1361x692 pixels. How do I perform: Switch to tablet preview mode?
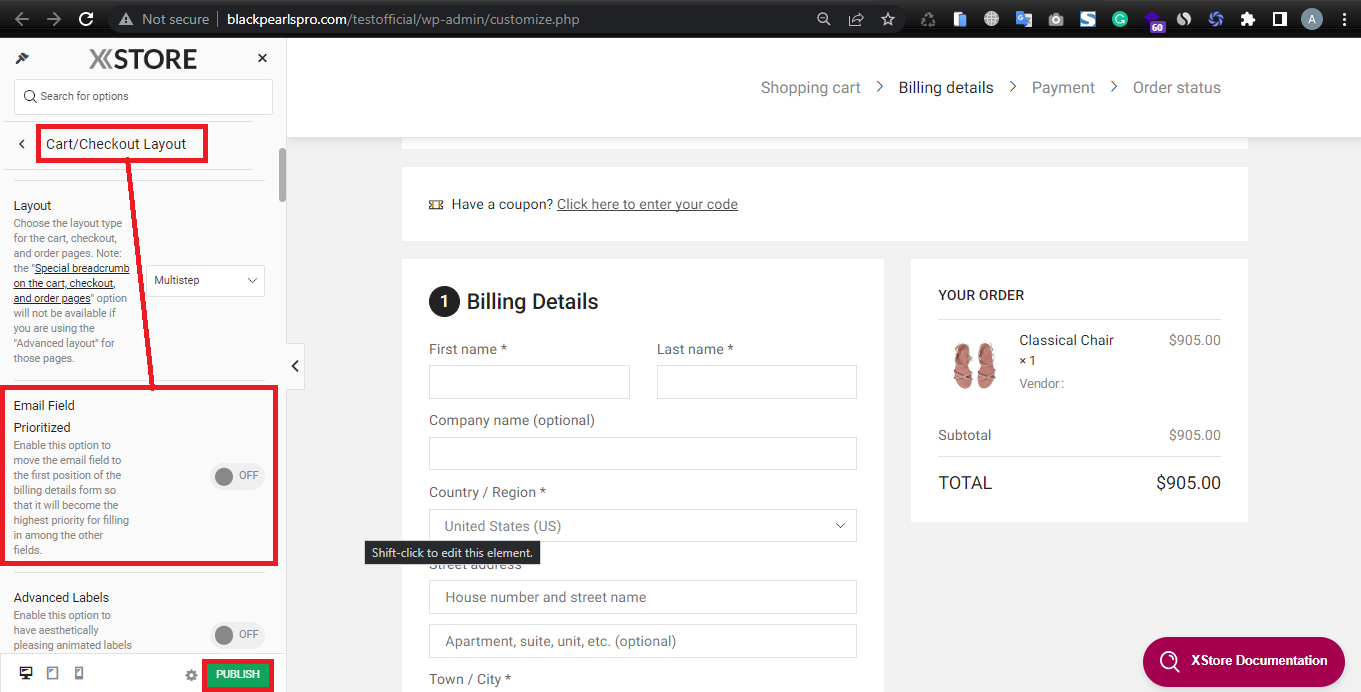52,673
